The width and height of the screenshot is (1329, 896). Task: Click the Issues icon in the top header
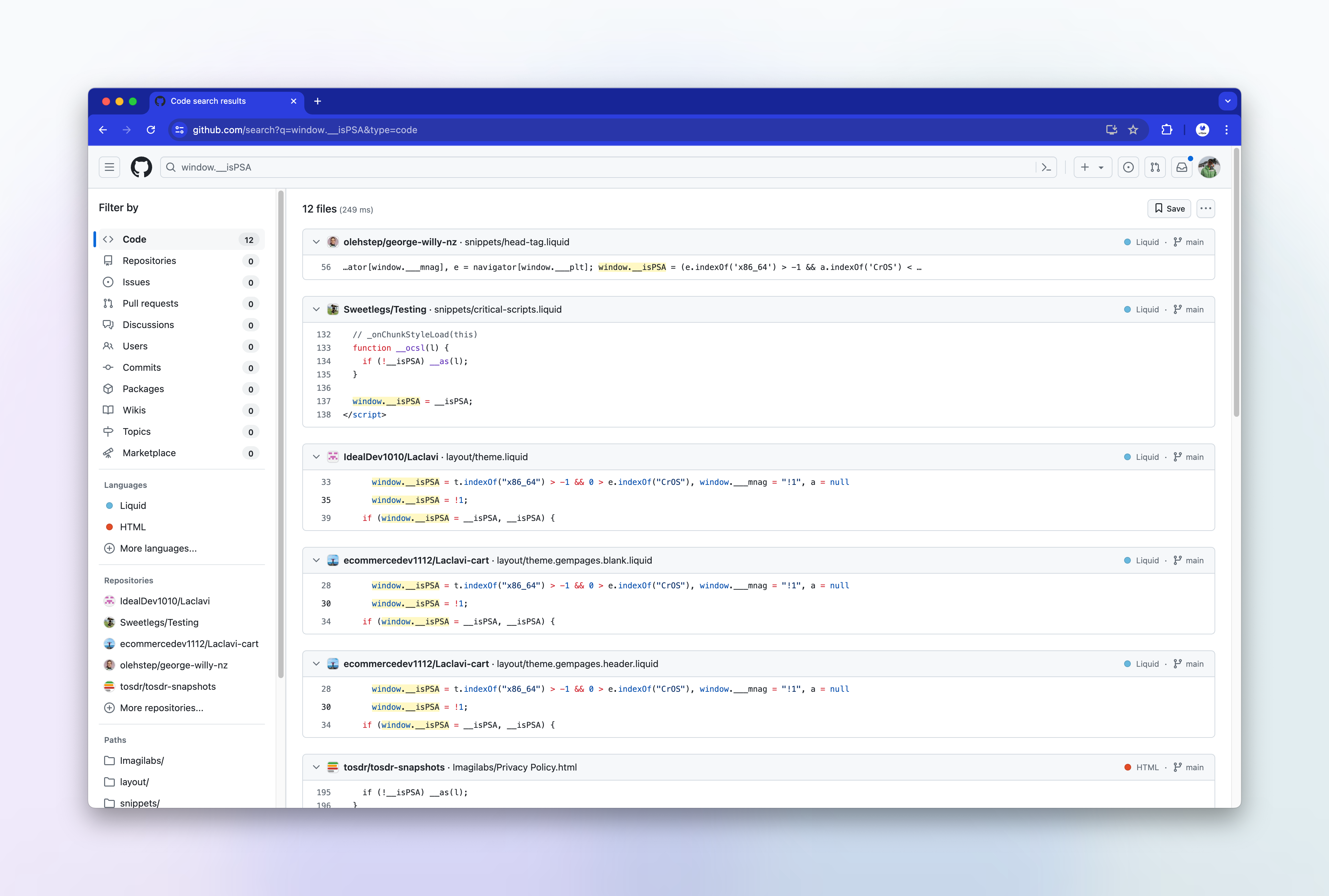click(x=1128, y=167)
